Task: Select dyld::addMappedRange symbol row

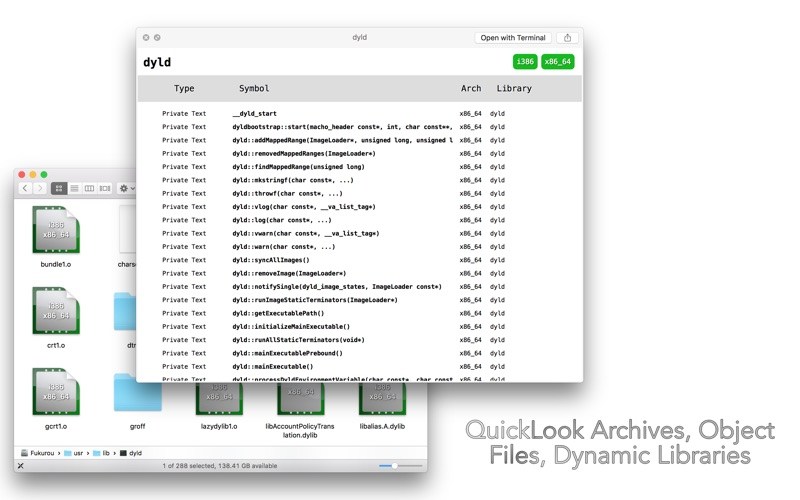Action: pyautogui.click(x=360, y=140)
